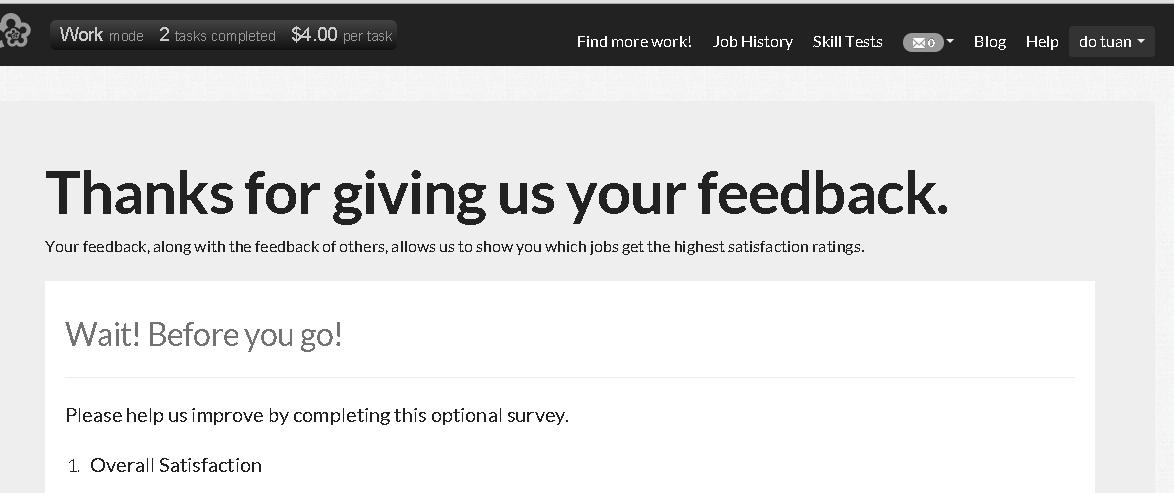Click the flower logo in the header
1174x493 pixels.
point(15,33)
